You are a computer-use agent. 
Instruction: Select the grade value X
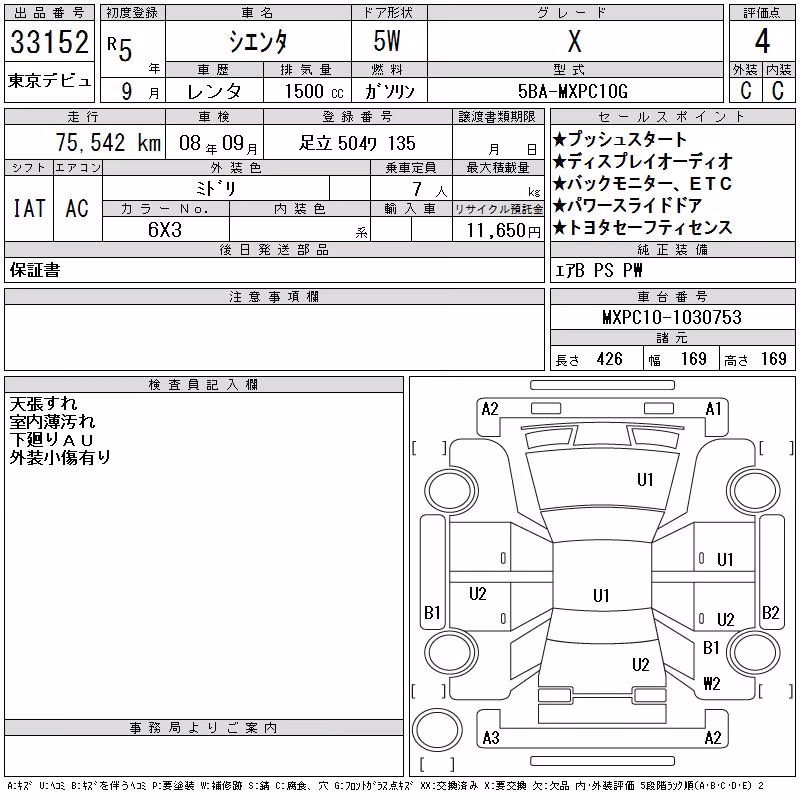(x=574, y=41)
